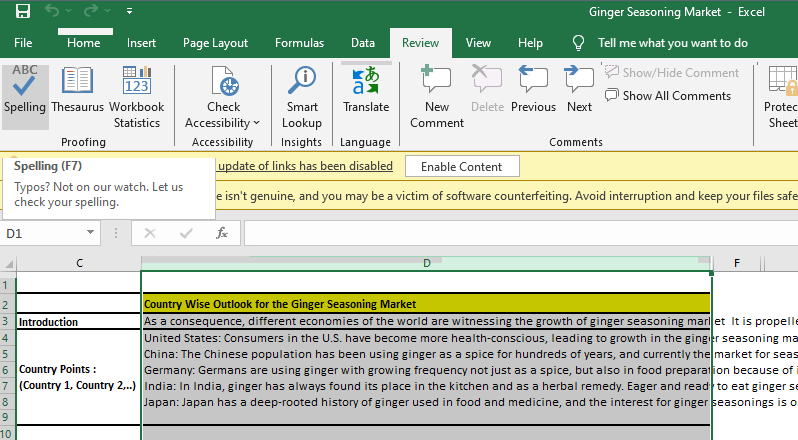Screen dimensions: 798x440
Task: Open Workbook Statistics
Action: [136, 95]
